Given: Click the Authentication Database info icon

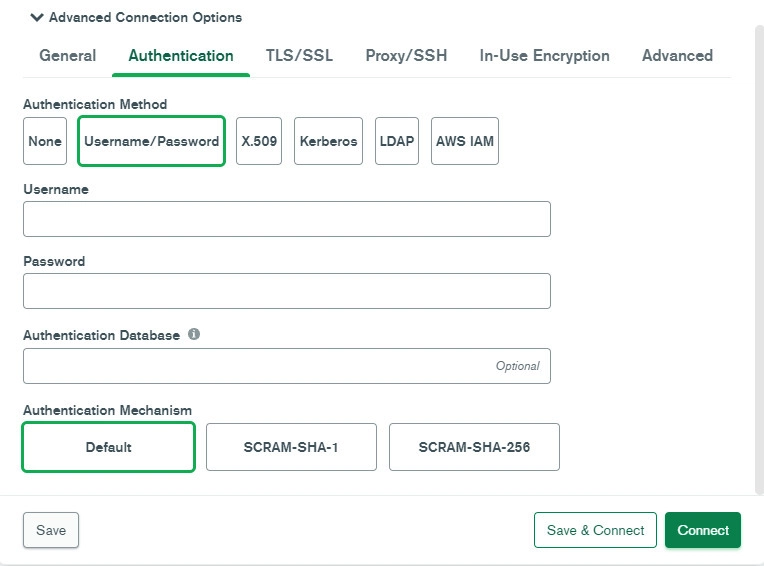Looking at the screenshot, I should pyautogui.click(x=194, y=334).
